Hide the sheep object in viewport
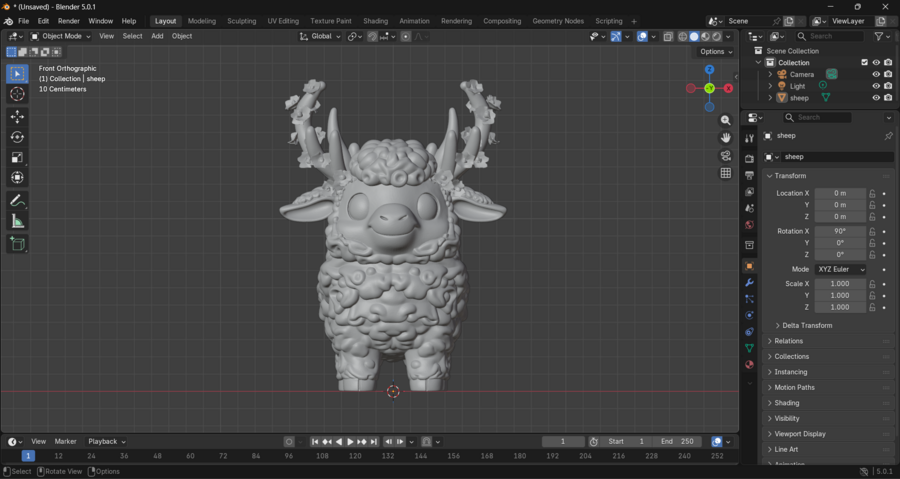The height and width of the screenshot is (479, 900). 876,98
